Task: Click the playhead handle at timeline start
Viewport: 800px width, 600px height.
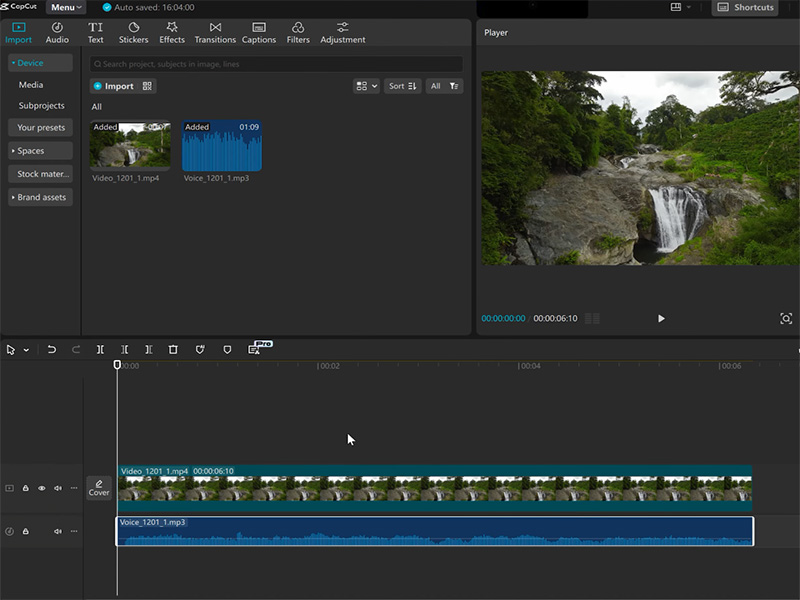Action: coord(117,364)
